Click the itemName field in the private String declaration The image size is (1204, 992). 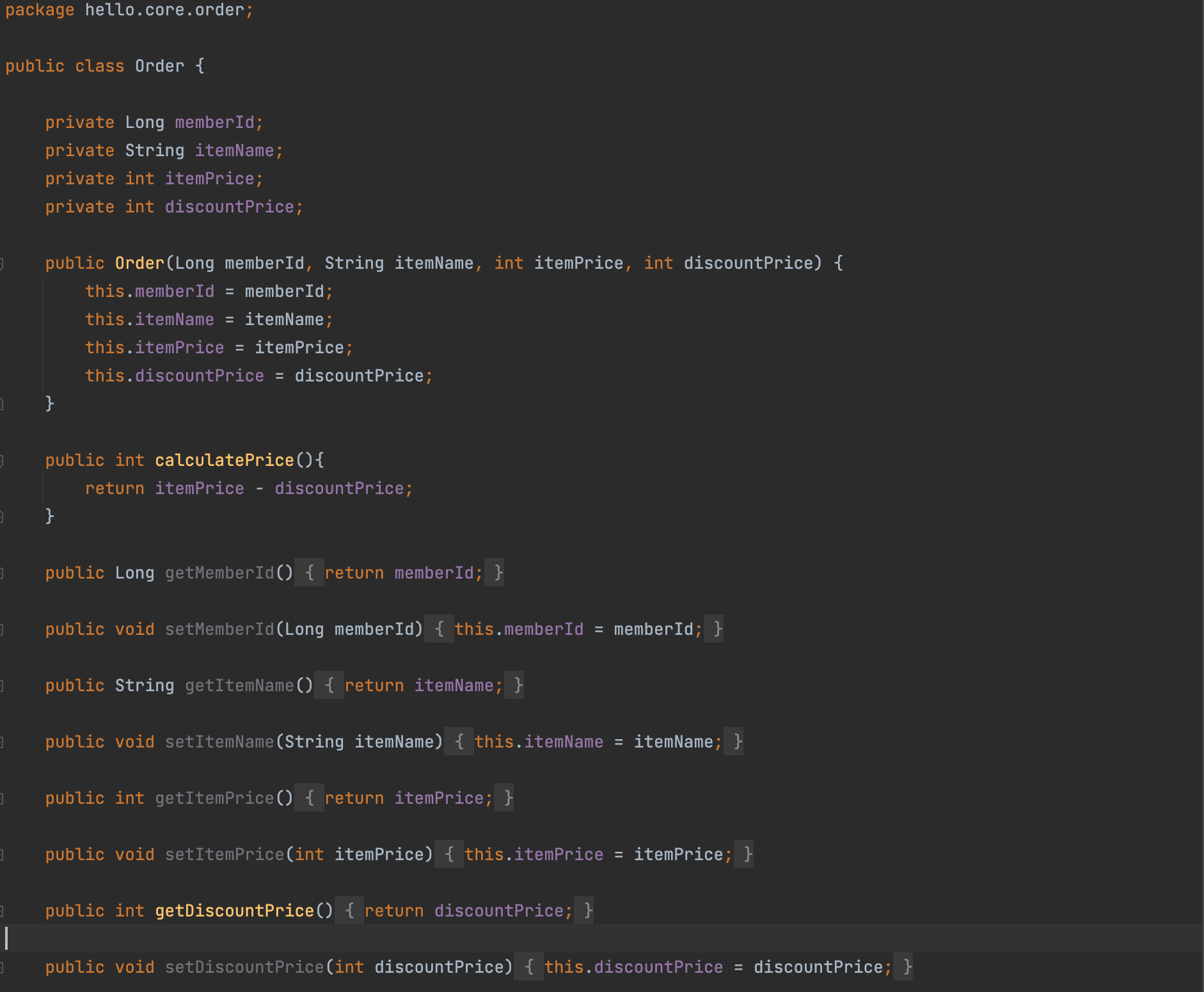(x=234, y=150)
